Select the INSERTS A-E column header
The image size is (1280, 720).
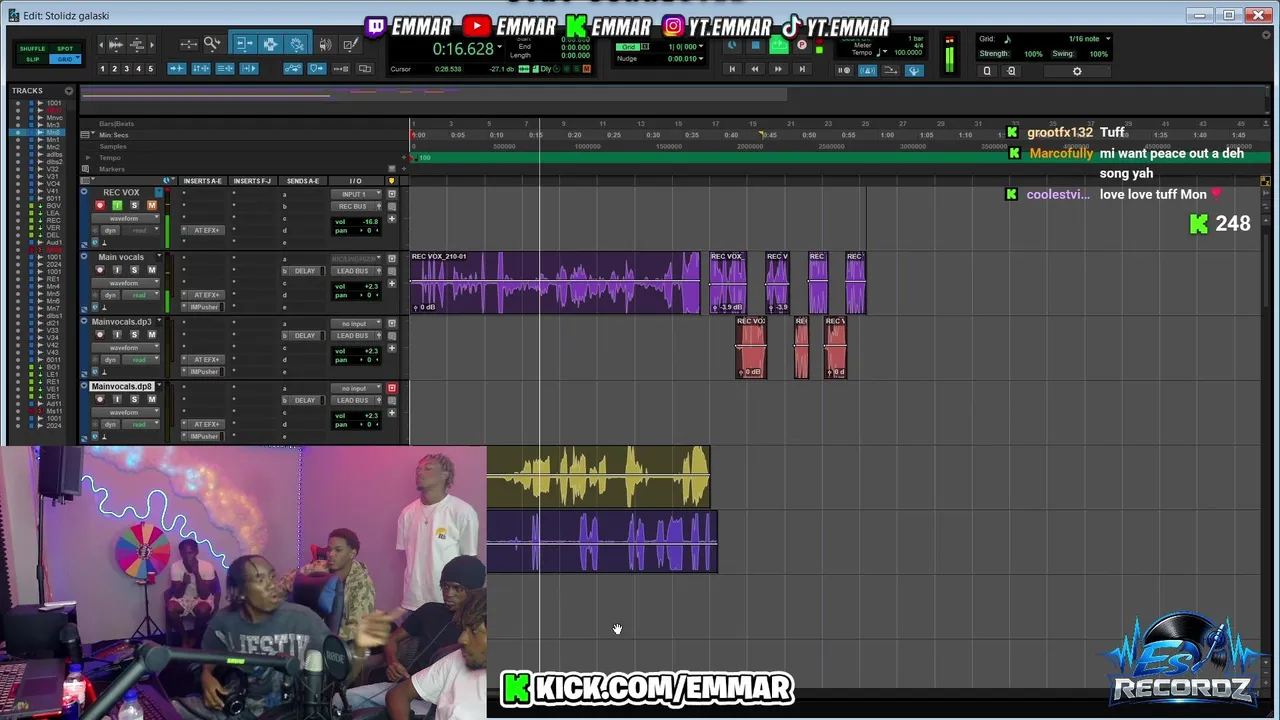(x=203, y=181)
